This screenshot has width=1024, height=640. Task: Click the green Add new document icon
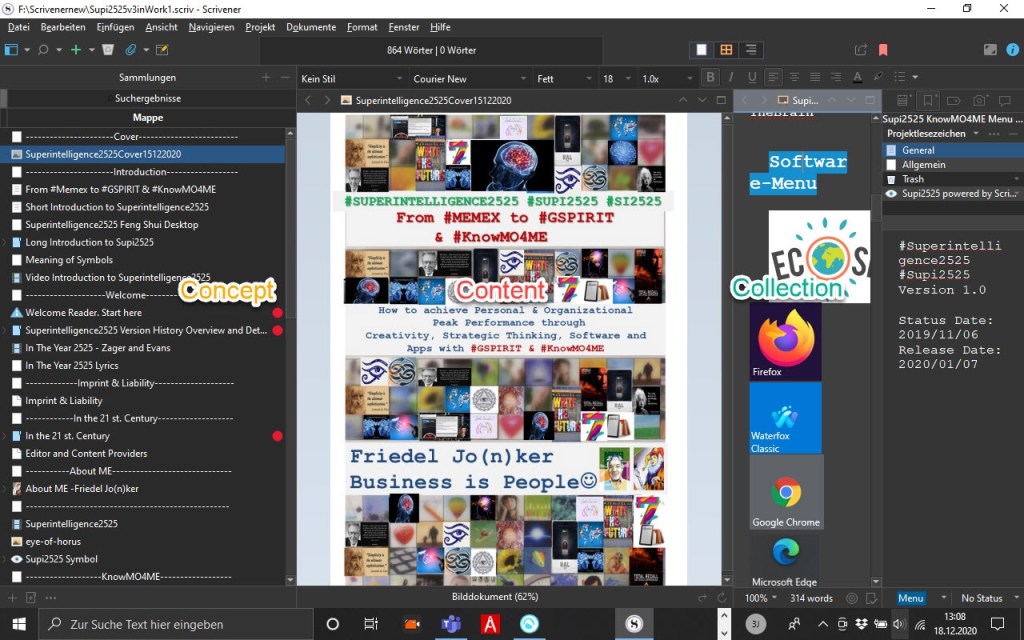click(76, 49)
